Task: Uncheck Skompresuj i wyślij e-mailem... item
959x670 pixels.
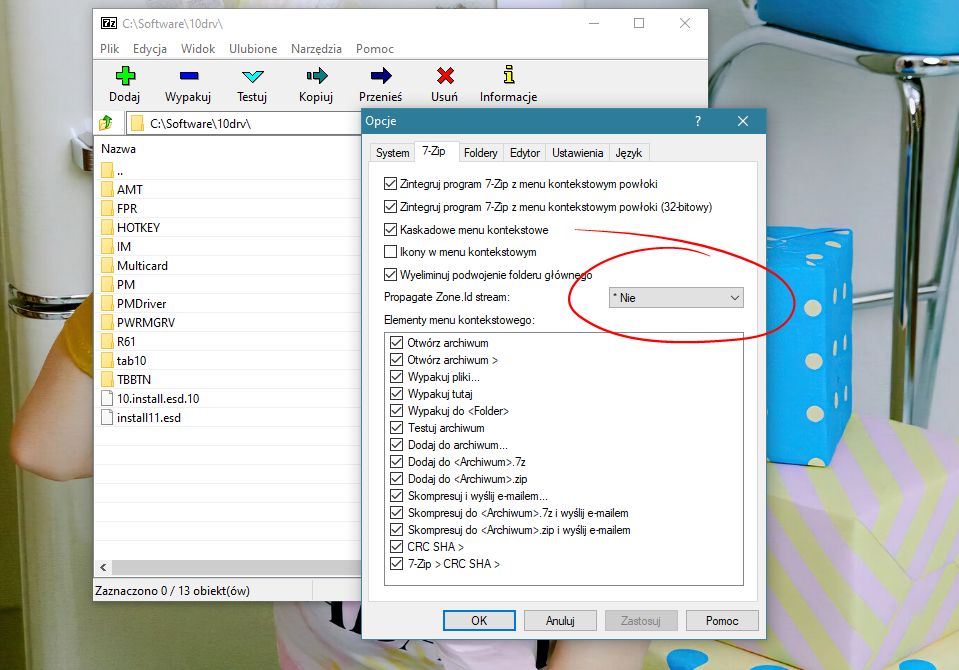Action: tap(396, 496)
